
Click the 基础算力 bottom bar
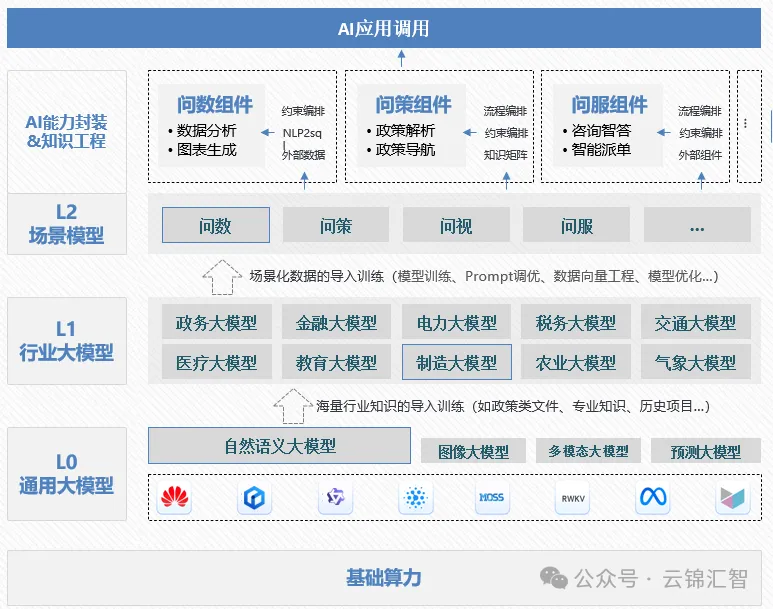click(x=383, y=578)
